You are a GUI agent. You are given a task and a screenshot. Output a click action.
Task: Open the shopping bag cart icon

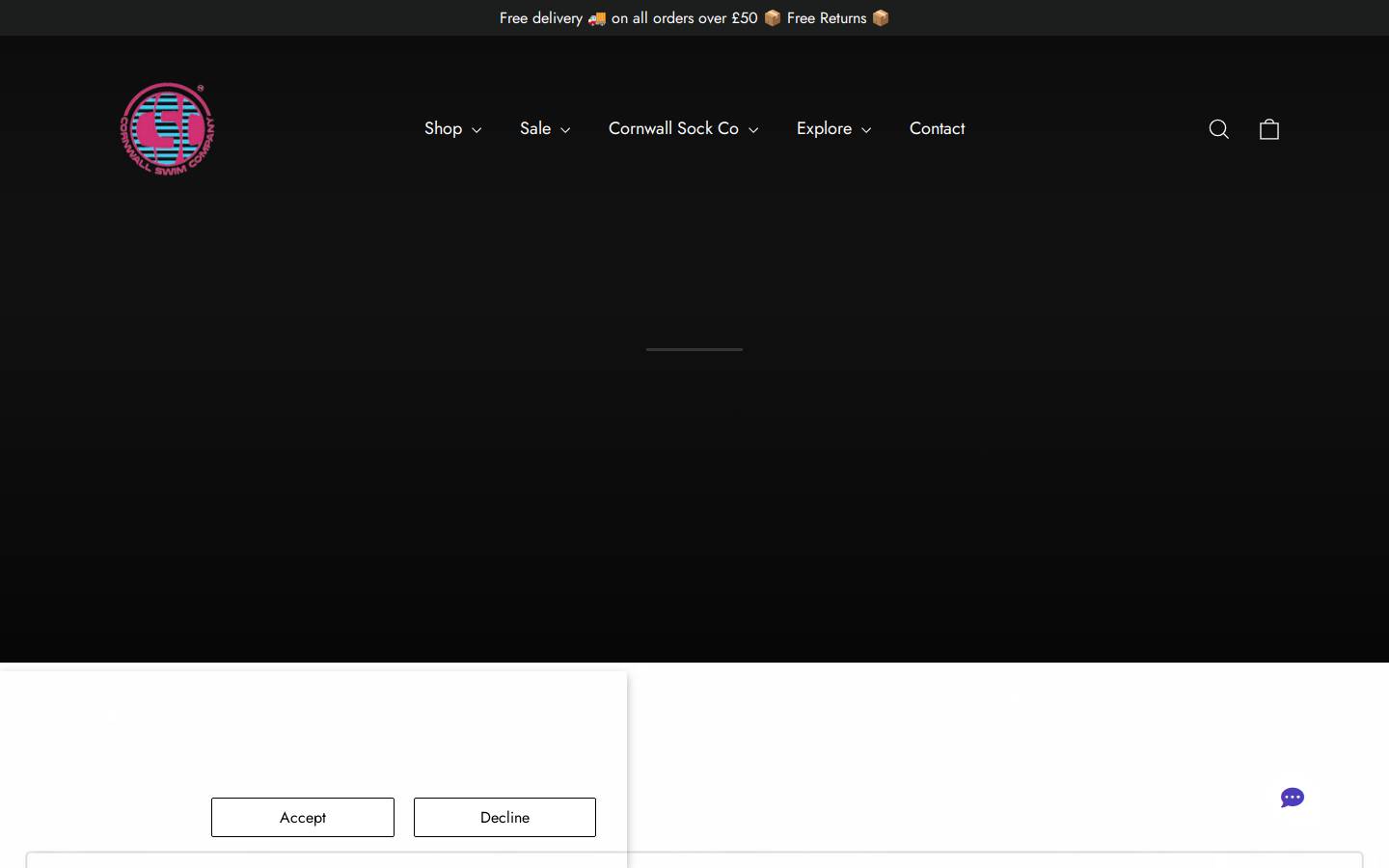point(1269,129)
